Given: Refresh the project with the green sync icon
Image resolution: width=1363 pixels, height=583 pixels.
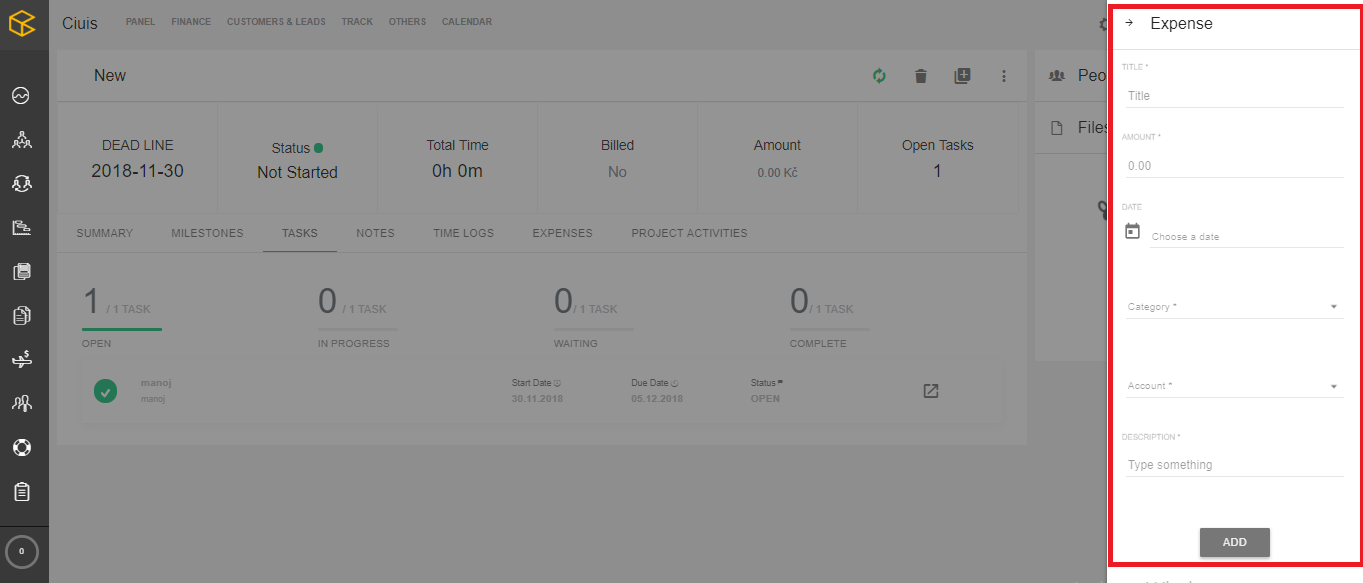Looking at the screenshot, I should [x=879, y=76].
